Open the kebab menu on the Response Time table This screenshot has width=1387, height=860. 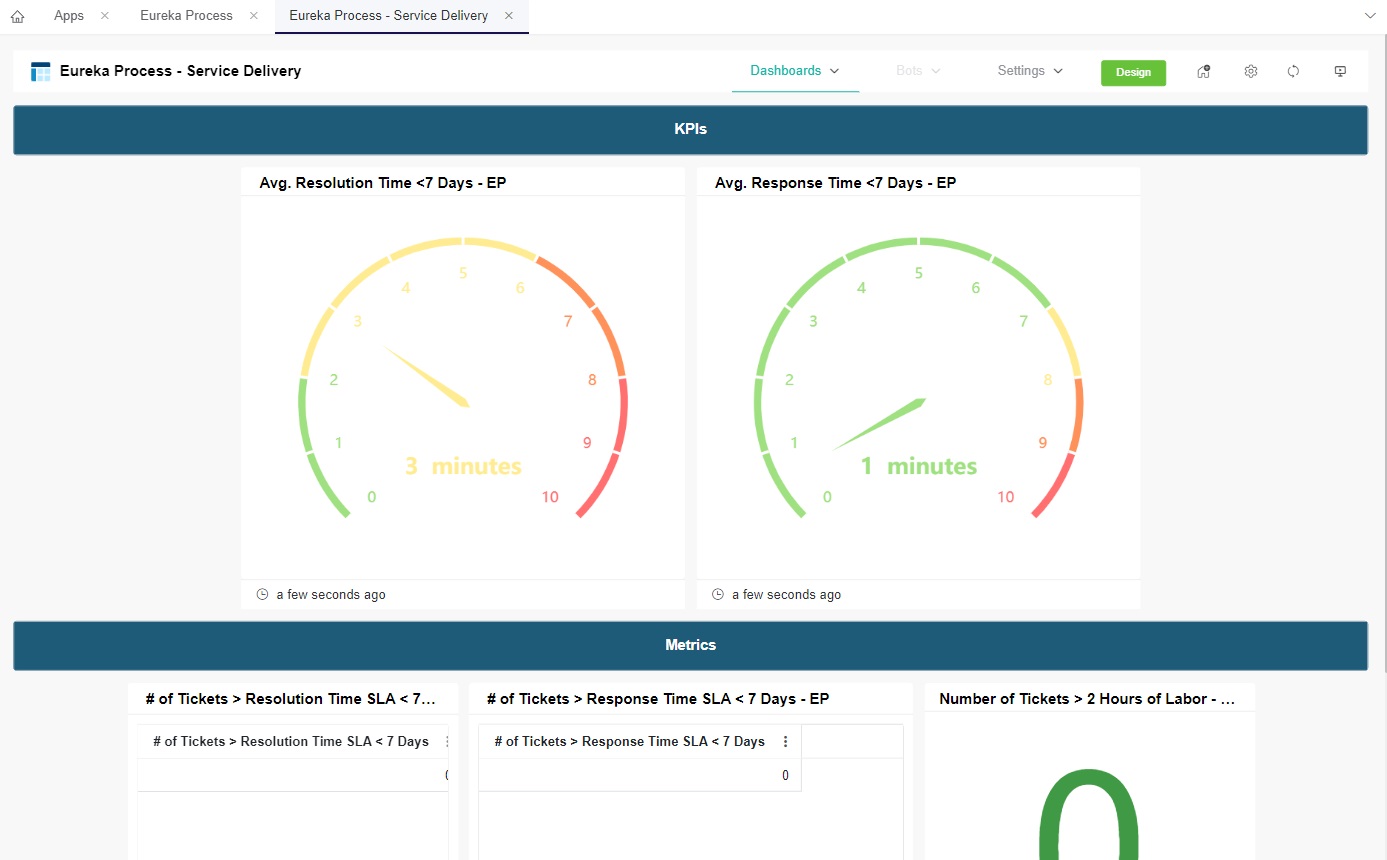[785, 741]
